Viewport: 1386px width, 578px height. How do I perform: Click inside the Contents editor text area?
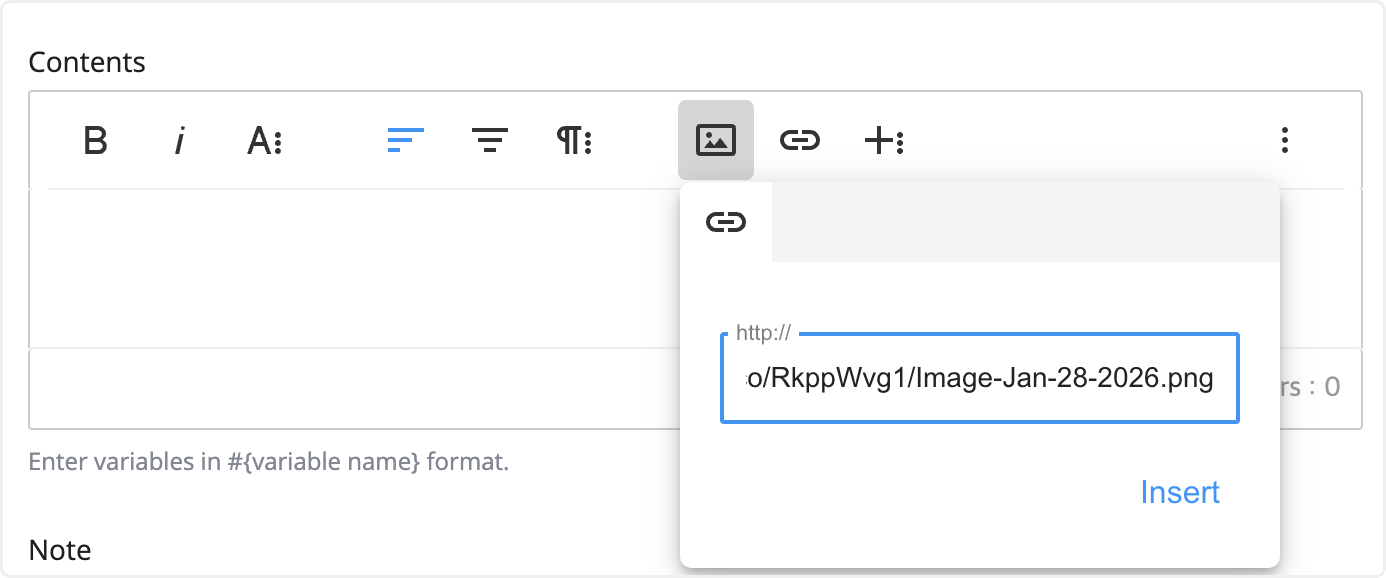[350, 268]
